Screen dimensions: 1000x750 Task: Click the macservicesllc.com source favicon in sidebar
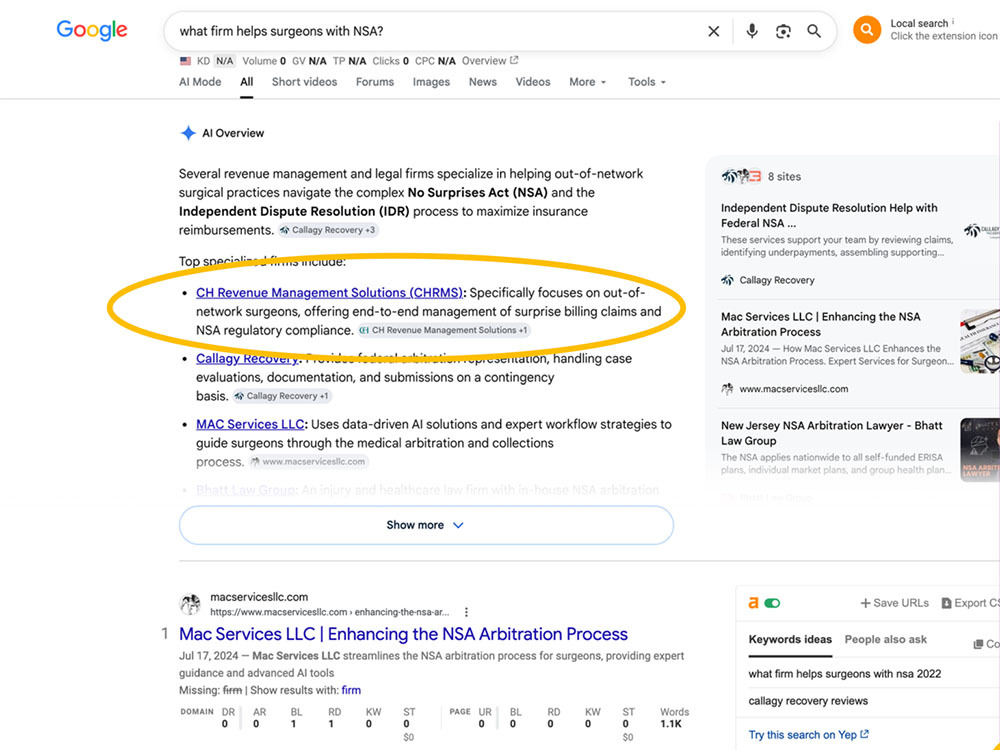(727, 388)
